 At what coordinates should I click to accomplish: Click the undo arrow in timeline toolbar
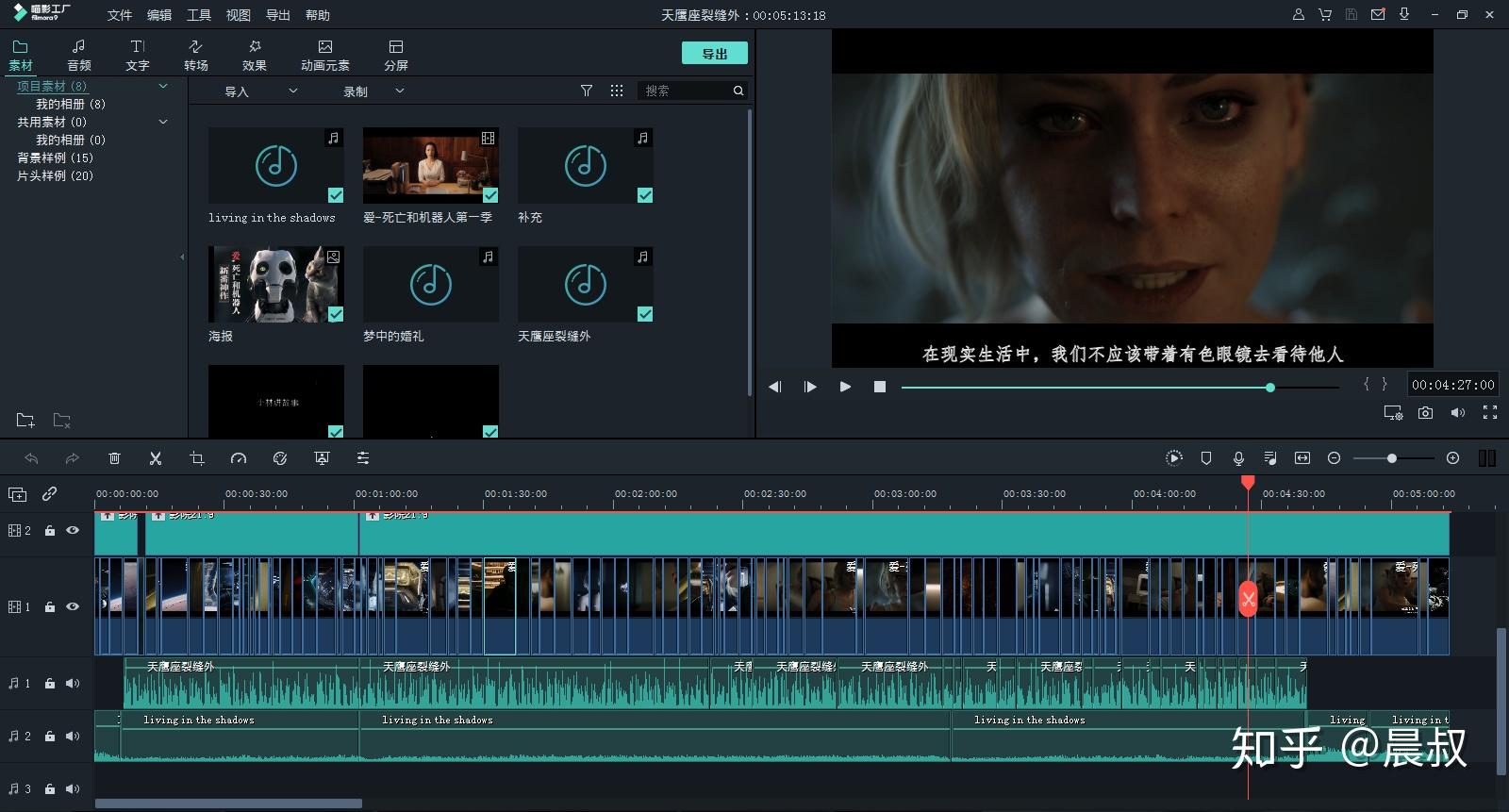pyautogui.click(x=31, y=458)
